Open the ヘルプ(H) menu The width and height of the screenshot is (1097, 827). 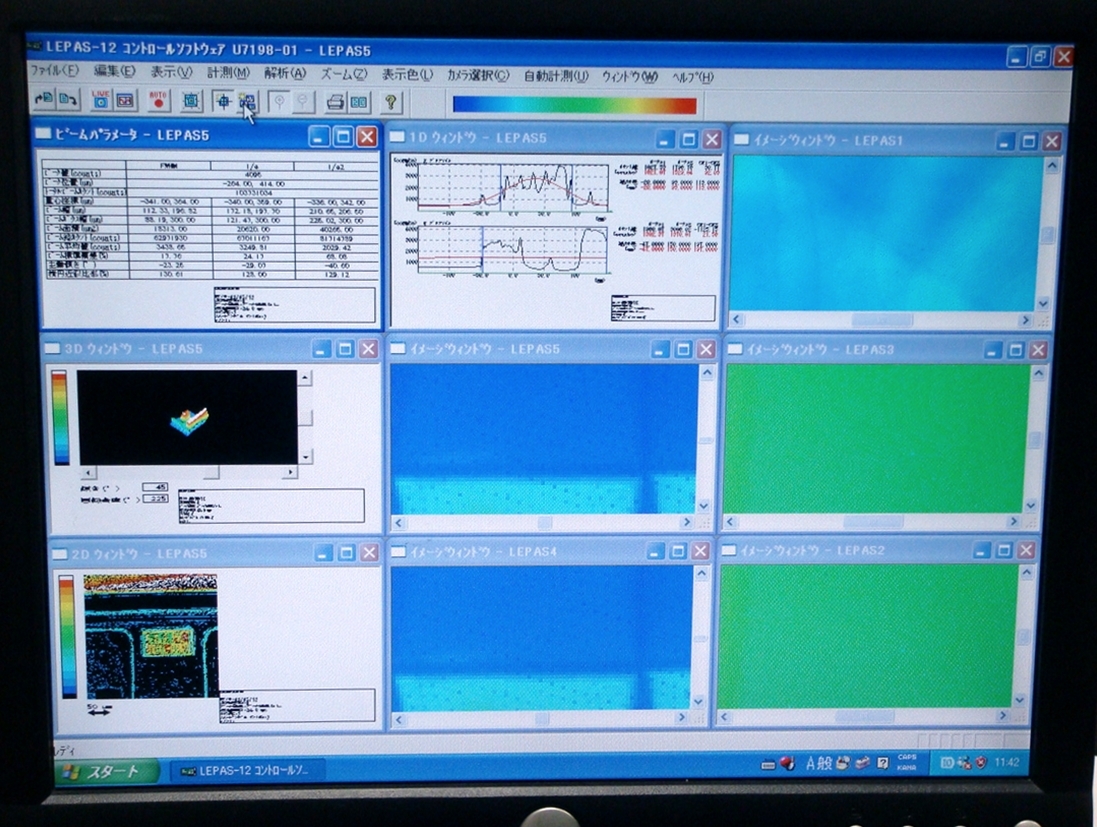(x=693, y=77)
